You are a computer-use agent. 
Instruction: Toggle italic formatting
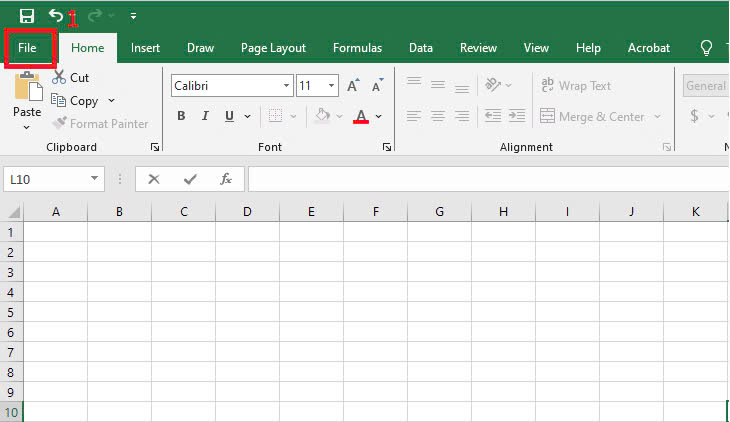[205, 116]
